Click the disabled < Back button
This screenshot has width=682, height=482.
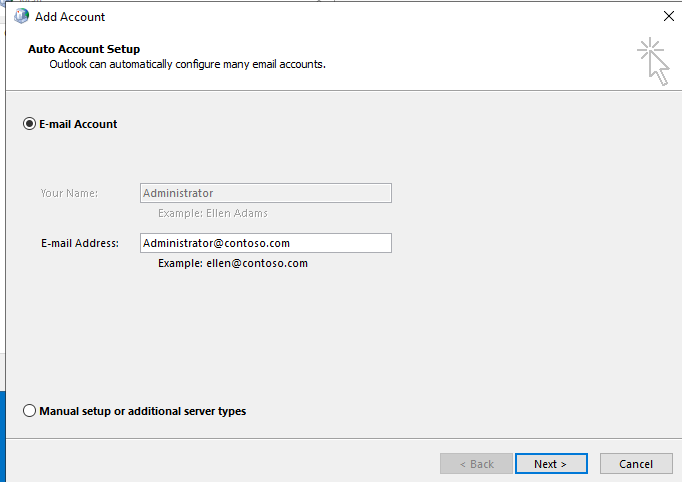[476, 464]
